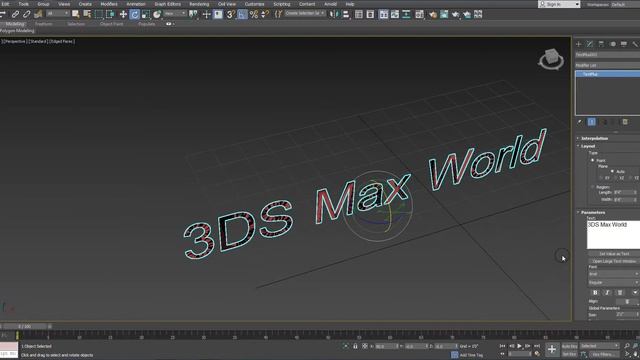The width and height of the screenshot is (640, 360).
Task: Choose the Rectangular Selection Region tool
Action: point(98,14)
